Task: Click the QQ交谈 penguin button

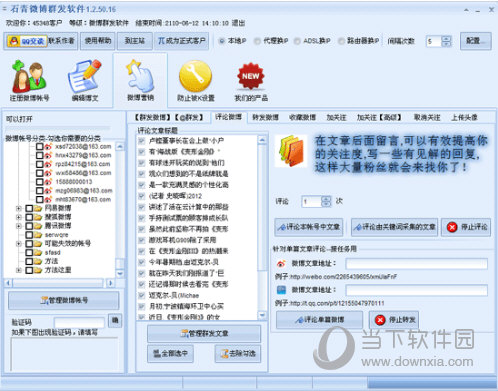Action: (x=26, y=41)
